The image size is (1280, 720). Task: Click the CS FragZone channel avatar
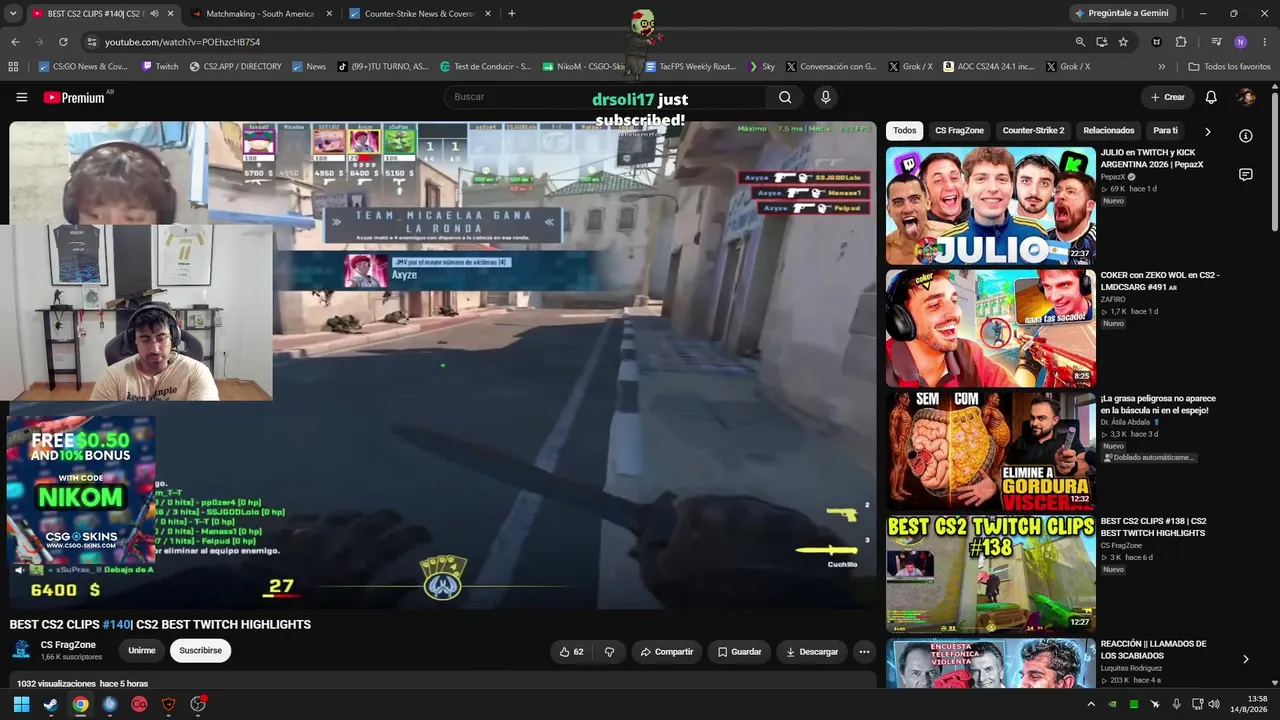(x=21, y=651)
